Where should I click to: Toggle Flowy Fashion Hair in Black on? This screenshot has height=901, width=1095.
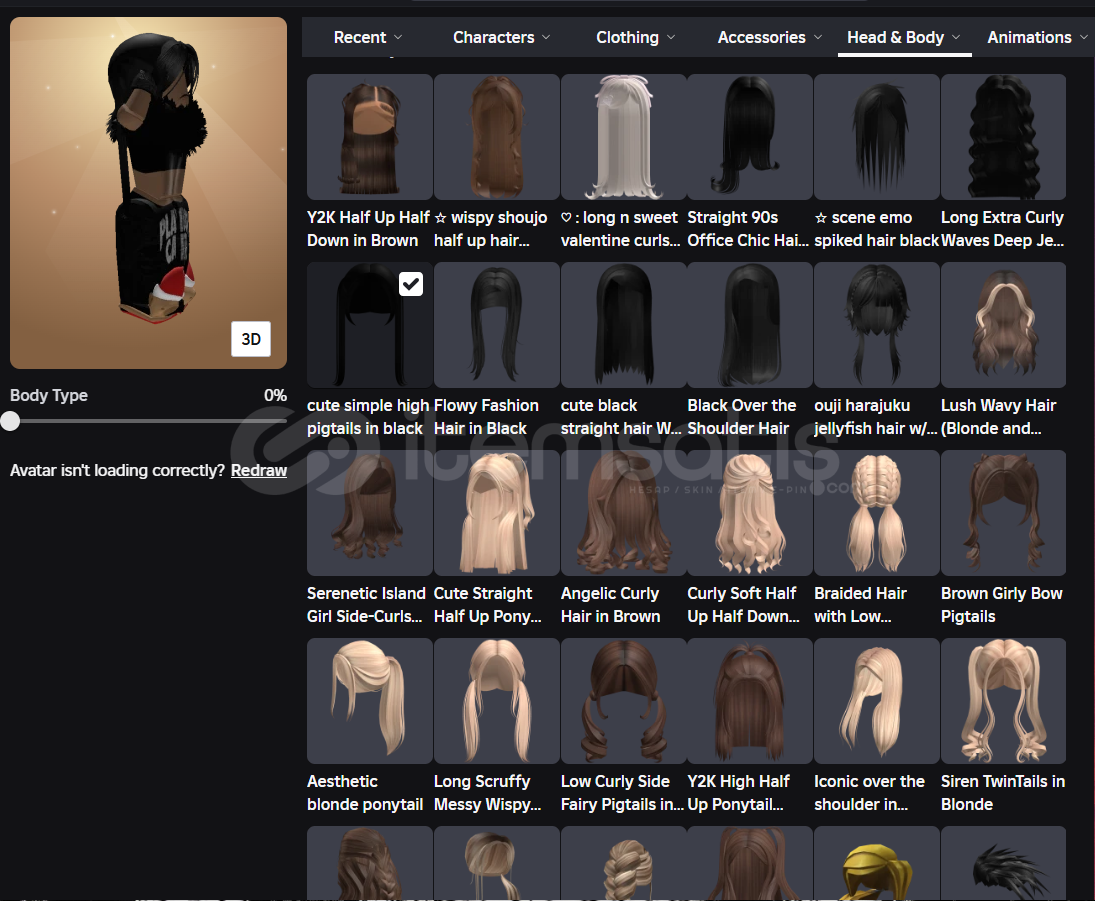496,325
